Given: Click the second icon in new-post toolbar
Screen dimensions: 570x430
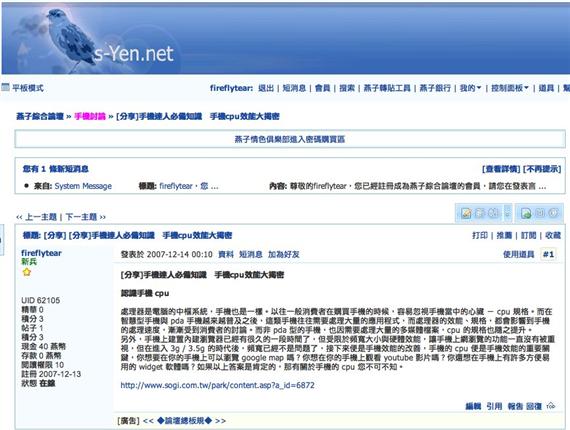Looking at the screenshot, I should pos(480,213).
